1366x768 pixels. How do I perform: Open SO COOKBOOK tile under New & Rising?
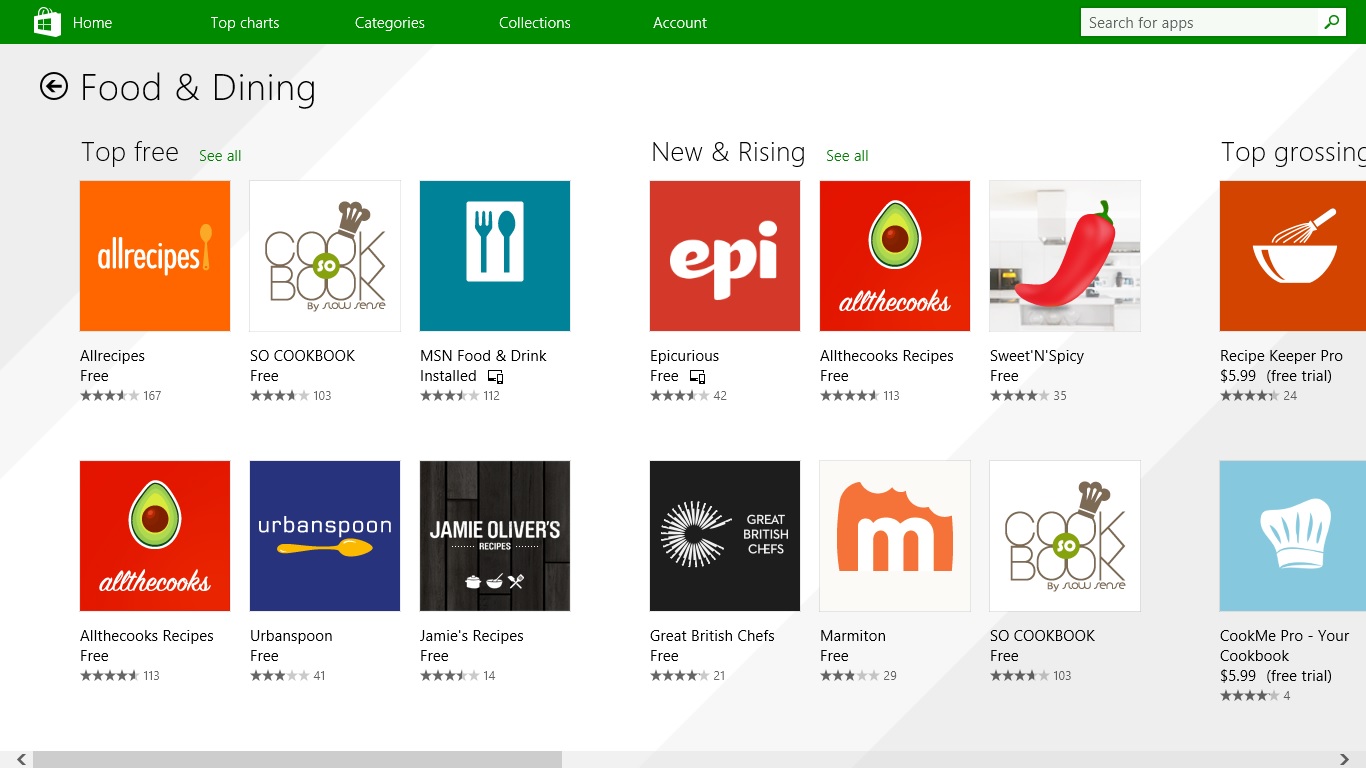(x=1065, y=536)
